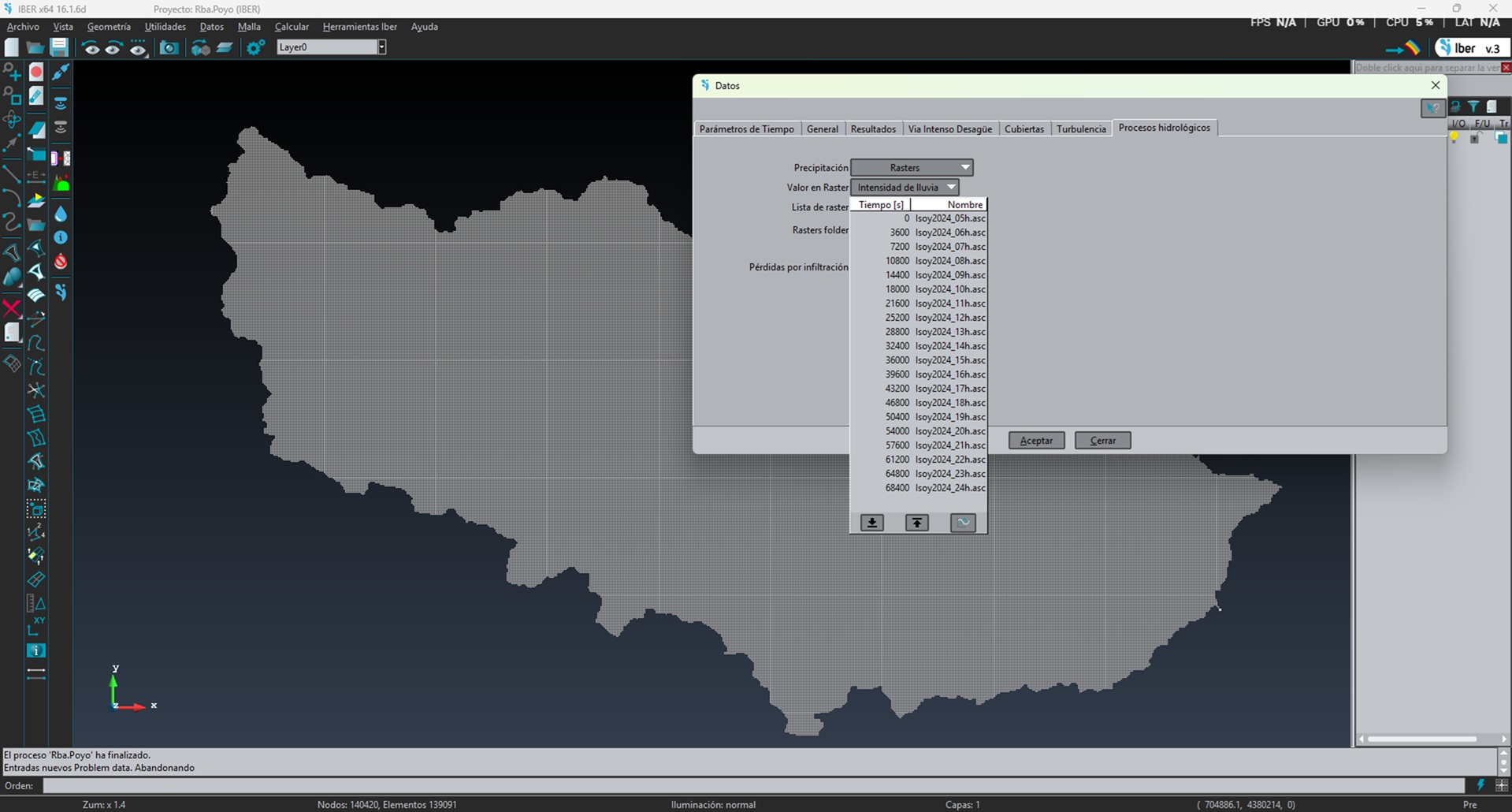Click the XY coordinate system icon

point(36,627)
